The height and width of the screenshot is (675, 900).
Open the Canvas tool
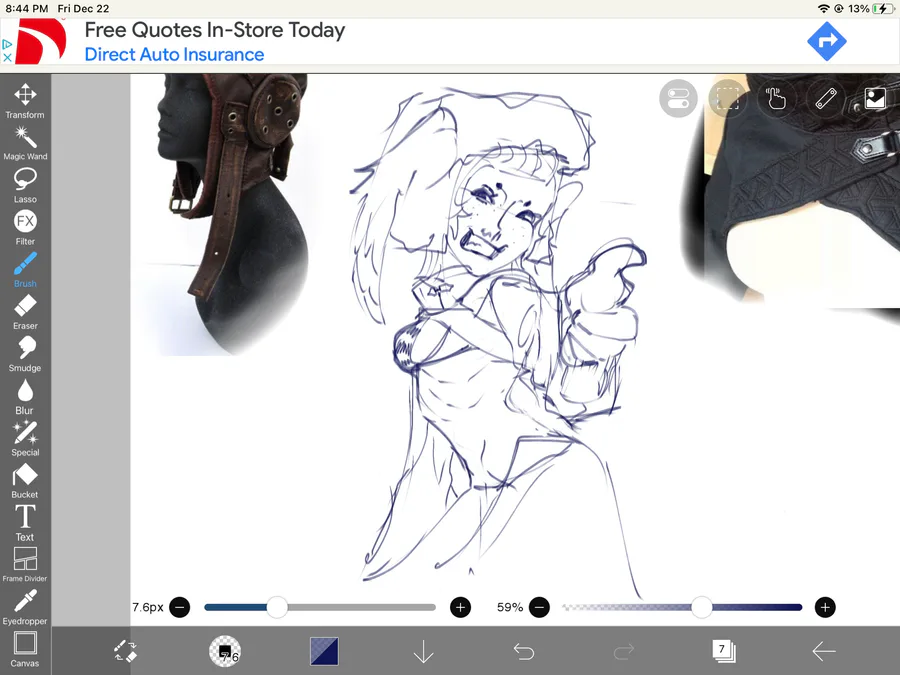click(x=25, y=650)
